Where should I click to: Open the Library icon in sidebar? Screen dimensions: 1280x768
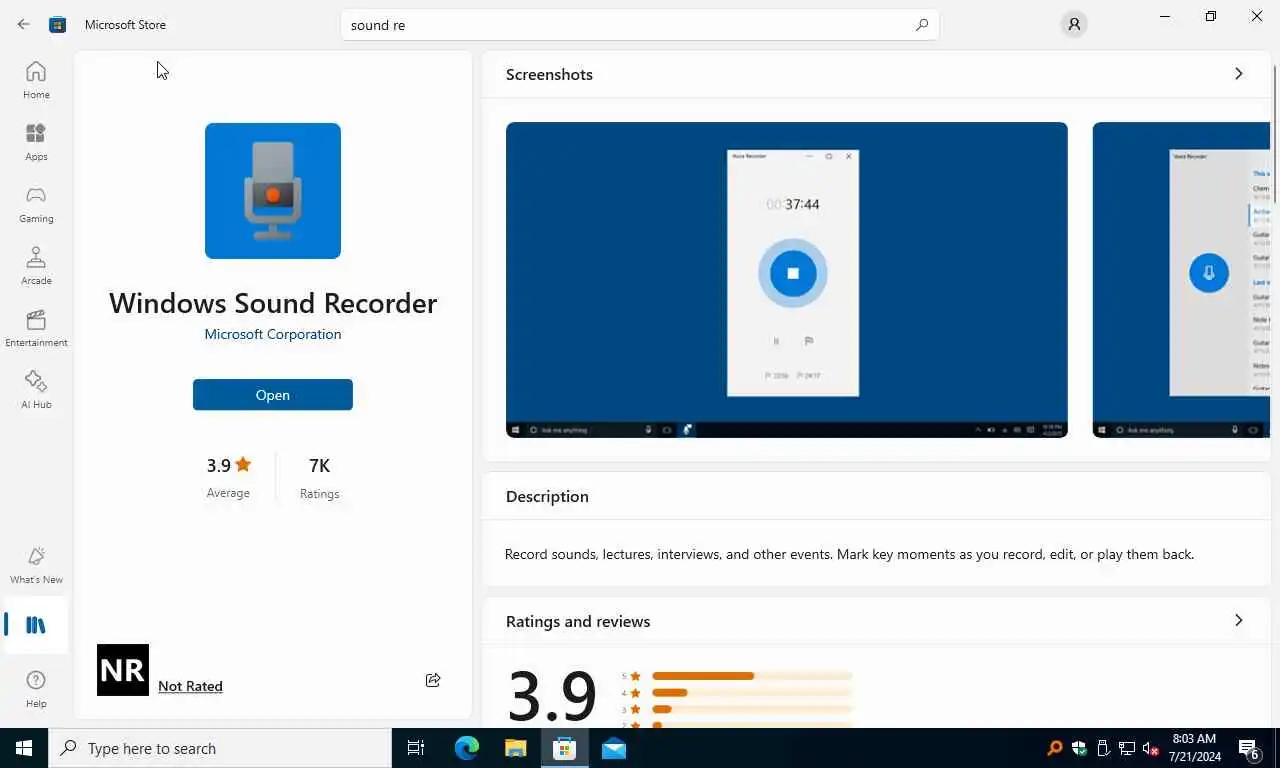pos(36,625)
